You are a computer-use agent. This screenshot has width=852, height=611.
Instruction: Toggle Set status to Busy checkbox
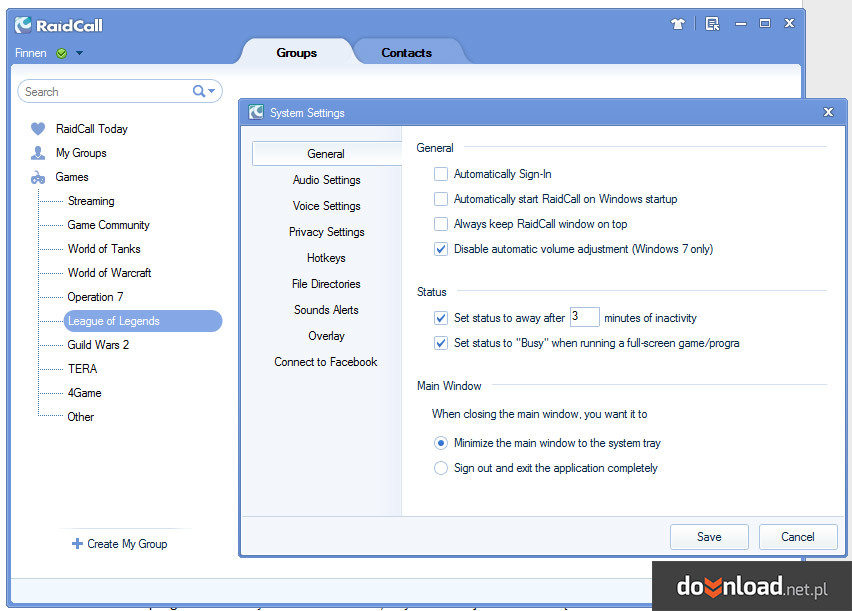(441, 343)
